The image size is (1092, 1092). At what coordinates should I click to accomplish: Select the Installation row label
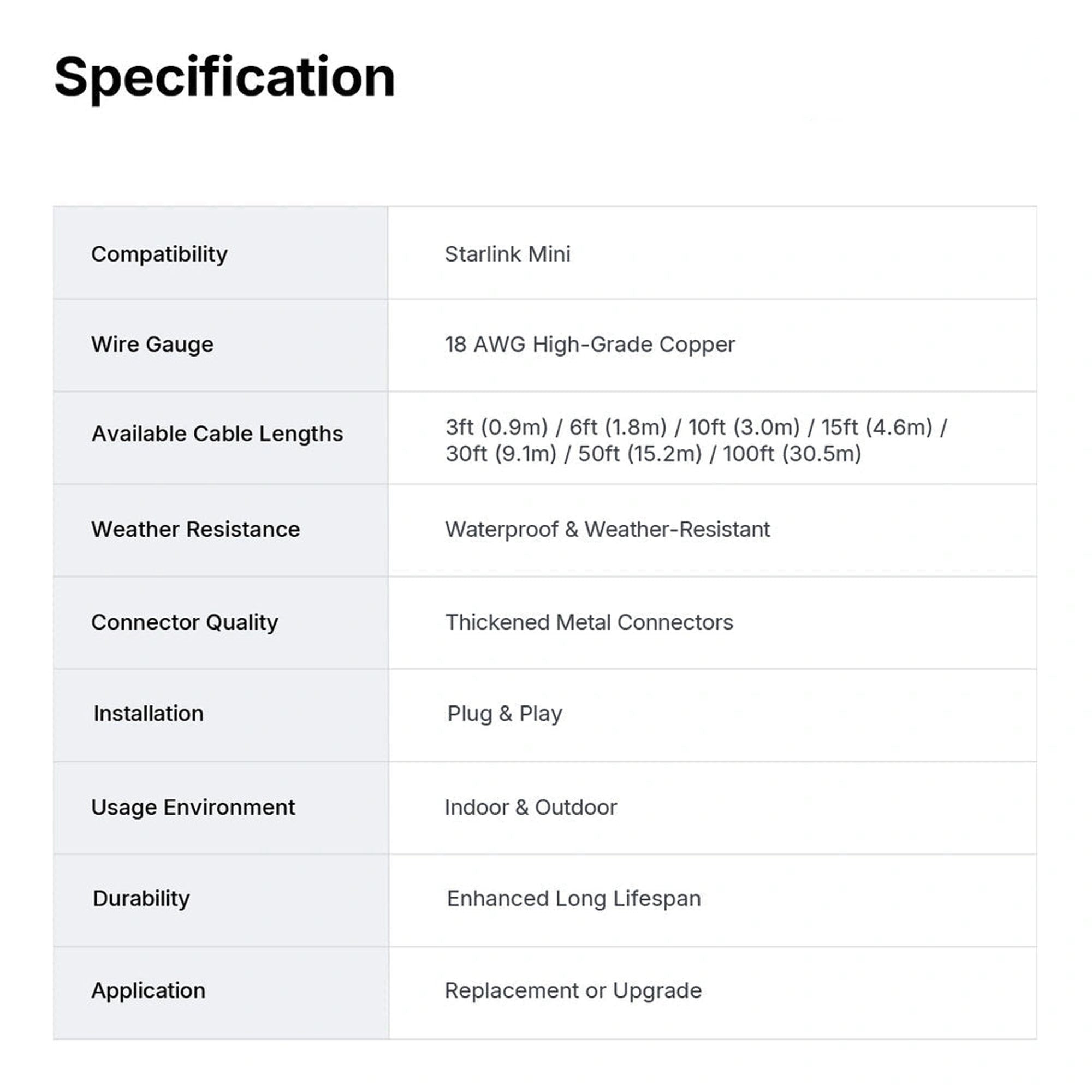click(x=148, y=713)
